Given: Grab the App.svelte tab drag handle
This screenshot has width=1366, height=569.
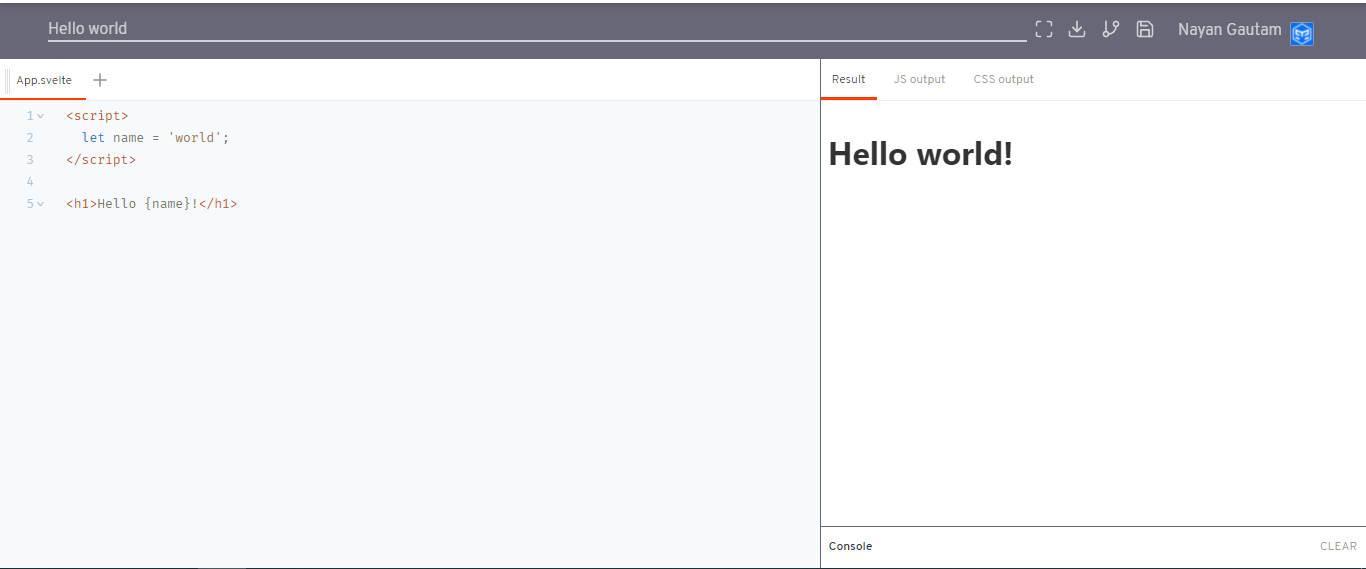Looking at the screenshot, I should [8, 80].
